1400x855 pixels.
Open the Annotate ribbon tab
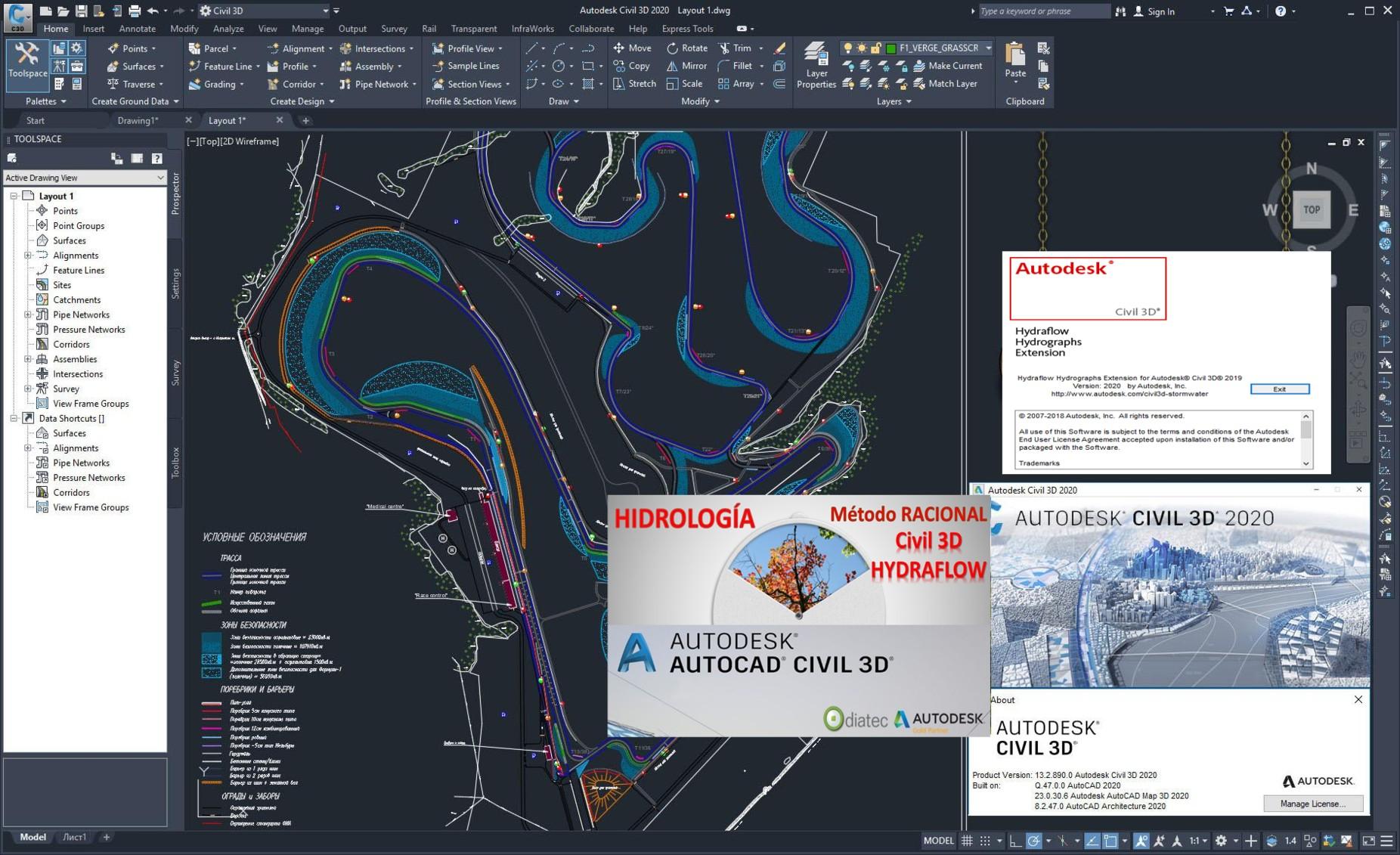point(138,29)
